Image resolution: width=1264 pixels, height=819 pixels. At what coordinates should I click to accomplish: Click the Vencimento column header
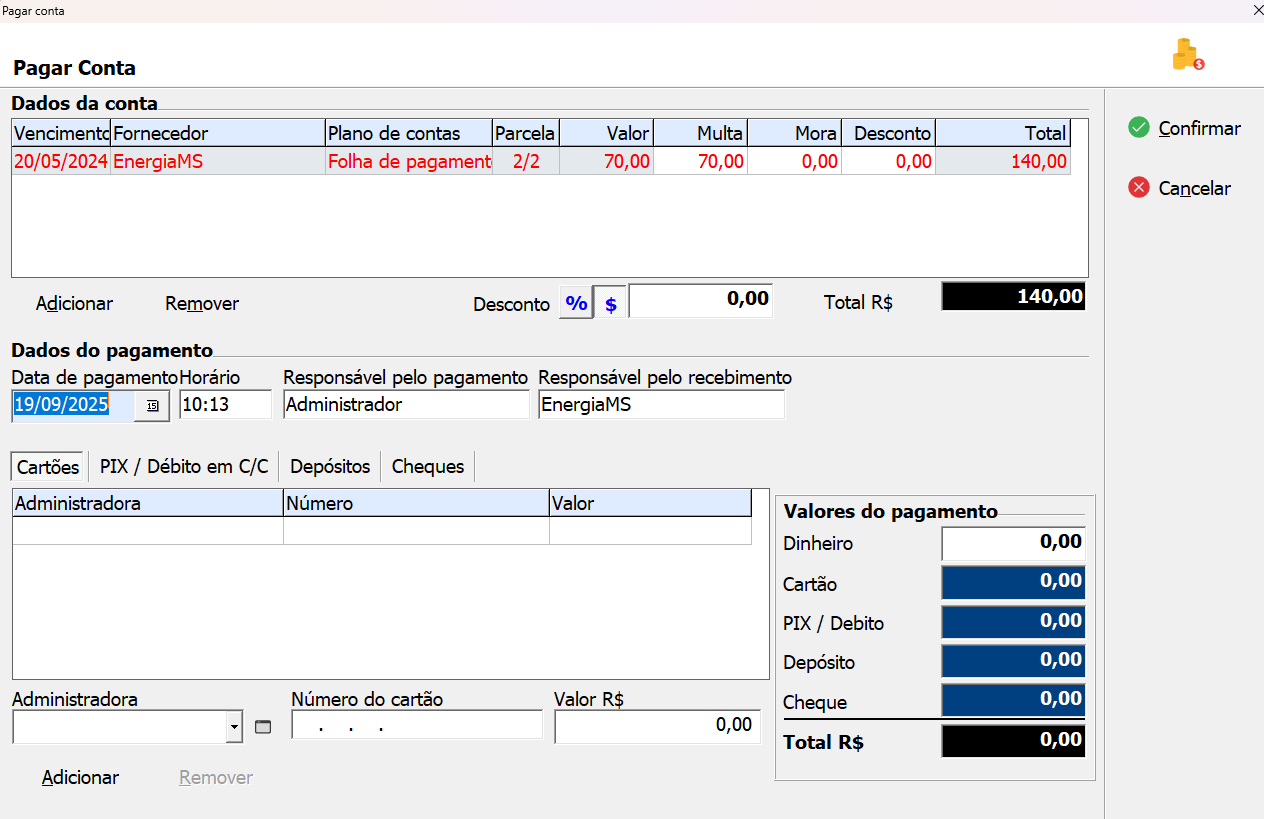(x=61, y=133)
